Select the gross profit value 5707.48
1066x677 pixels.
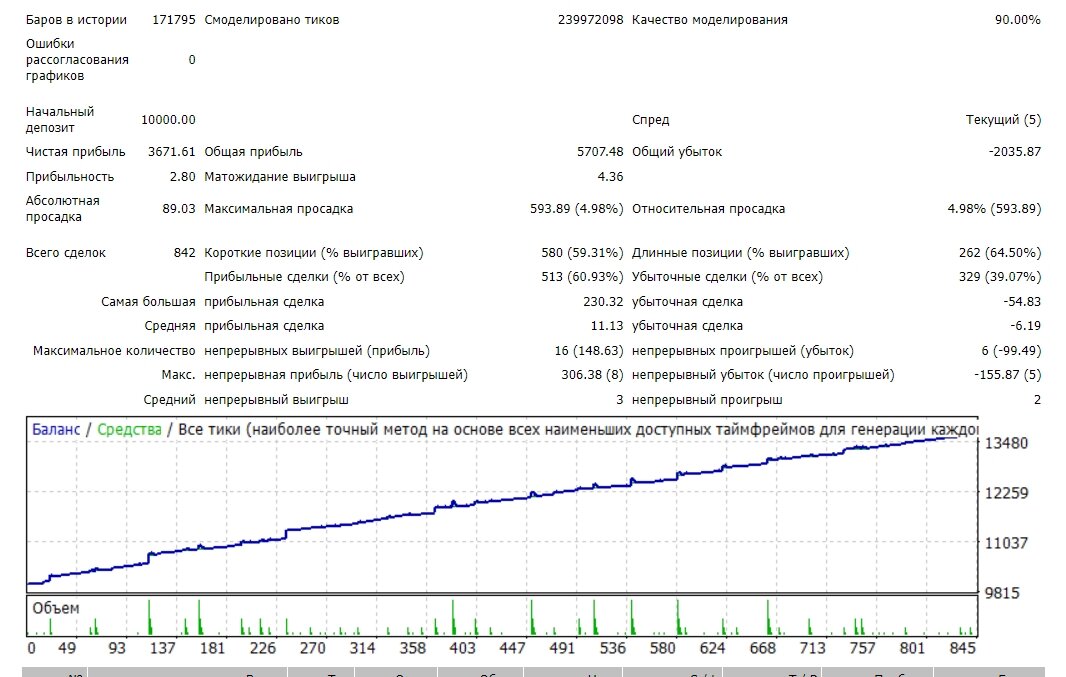[600, 152]
